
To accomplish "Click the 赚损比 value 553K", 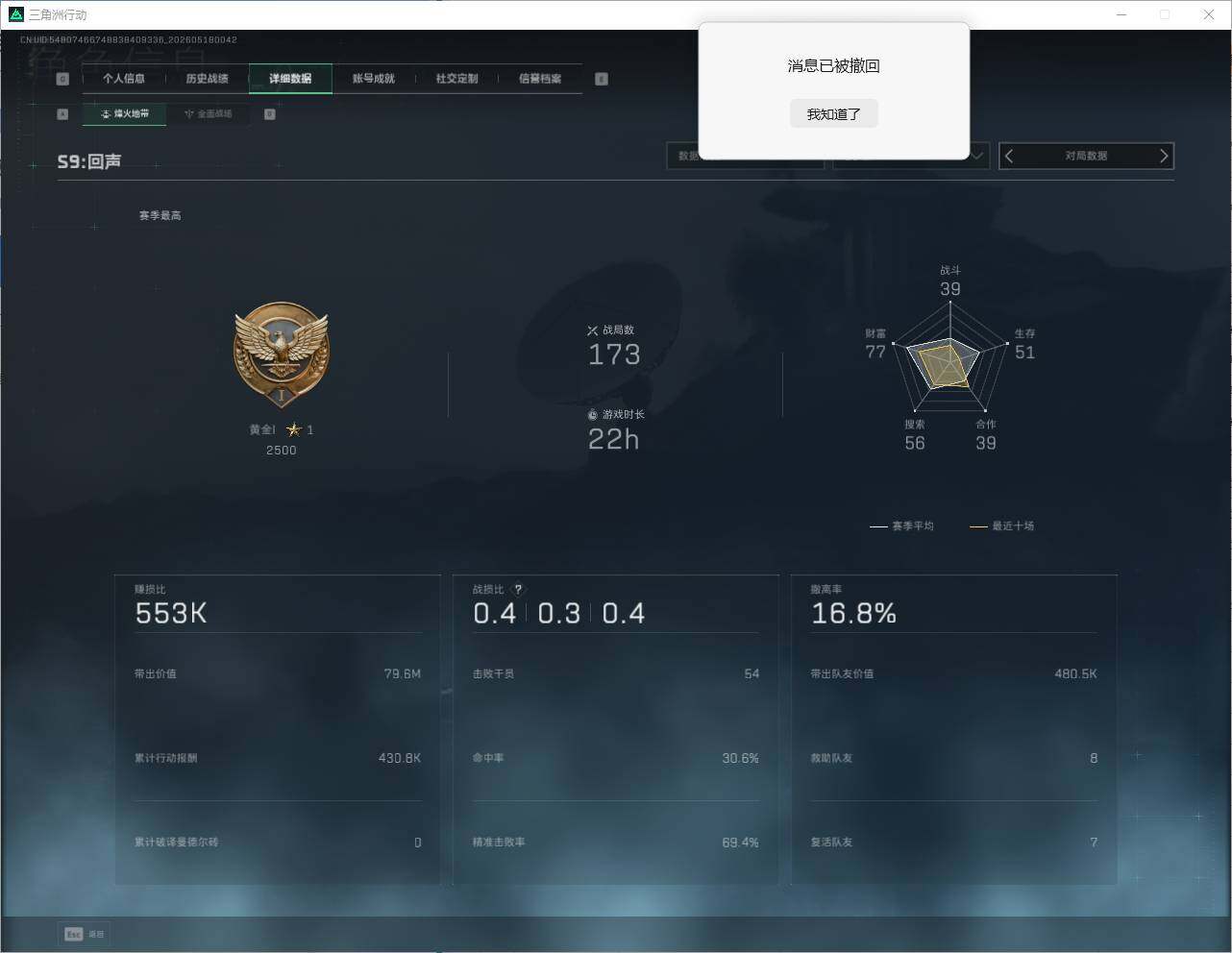I will (171, 614).
